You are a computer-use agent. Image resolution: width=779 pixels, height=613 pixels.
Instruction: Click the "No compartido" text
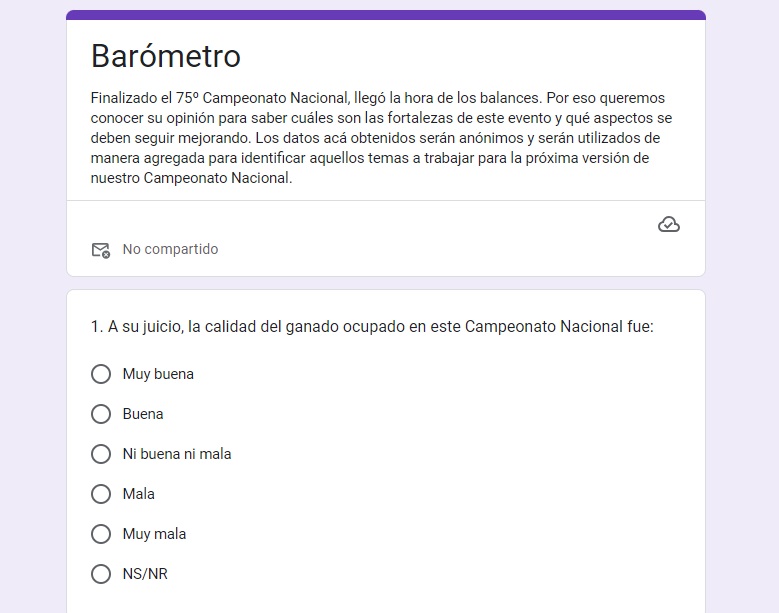pyautogui.click(x=170, y=249)
